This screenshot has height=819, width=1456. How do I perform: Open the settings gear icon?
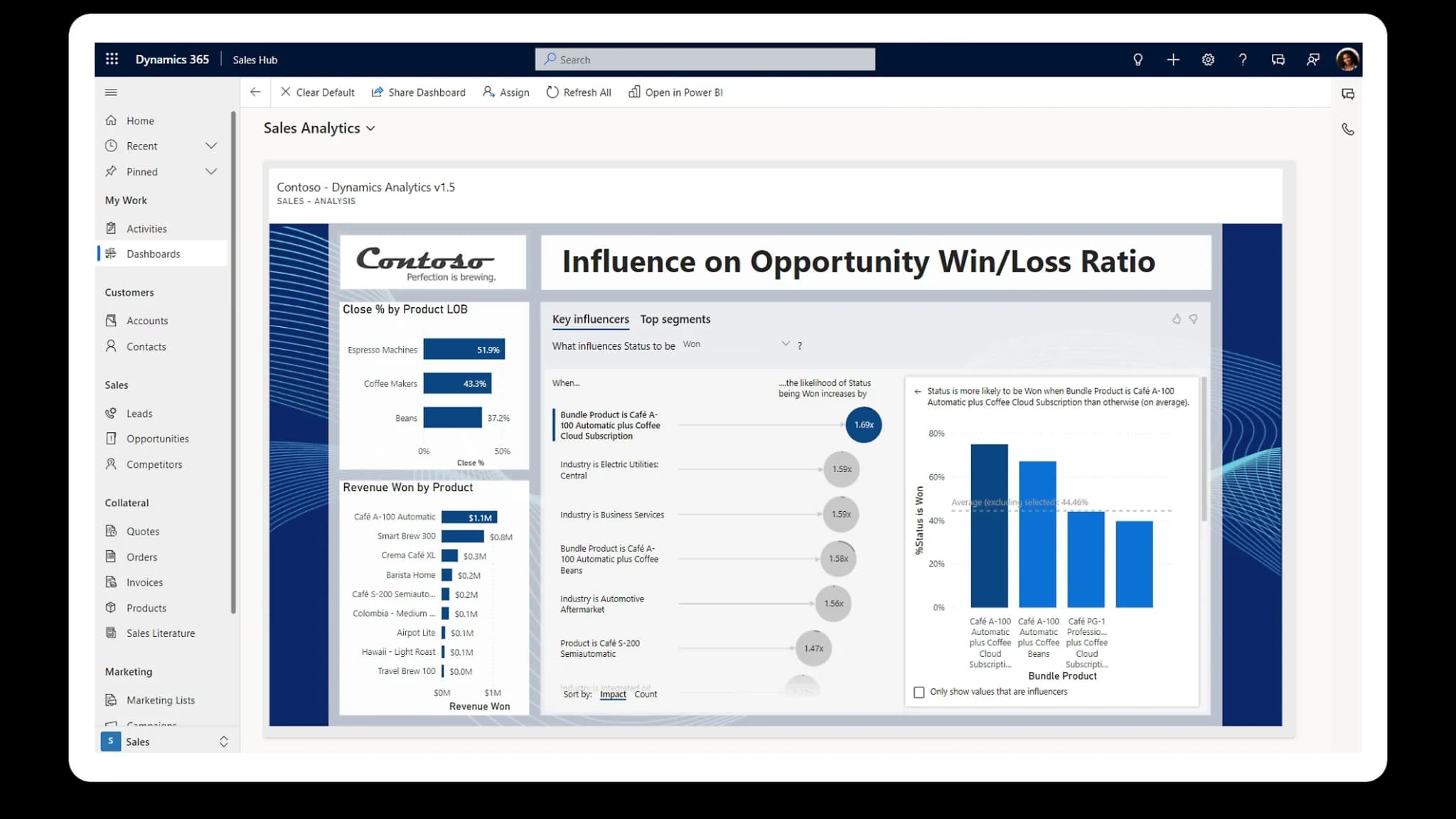[x=1208, y=60]
